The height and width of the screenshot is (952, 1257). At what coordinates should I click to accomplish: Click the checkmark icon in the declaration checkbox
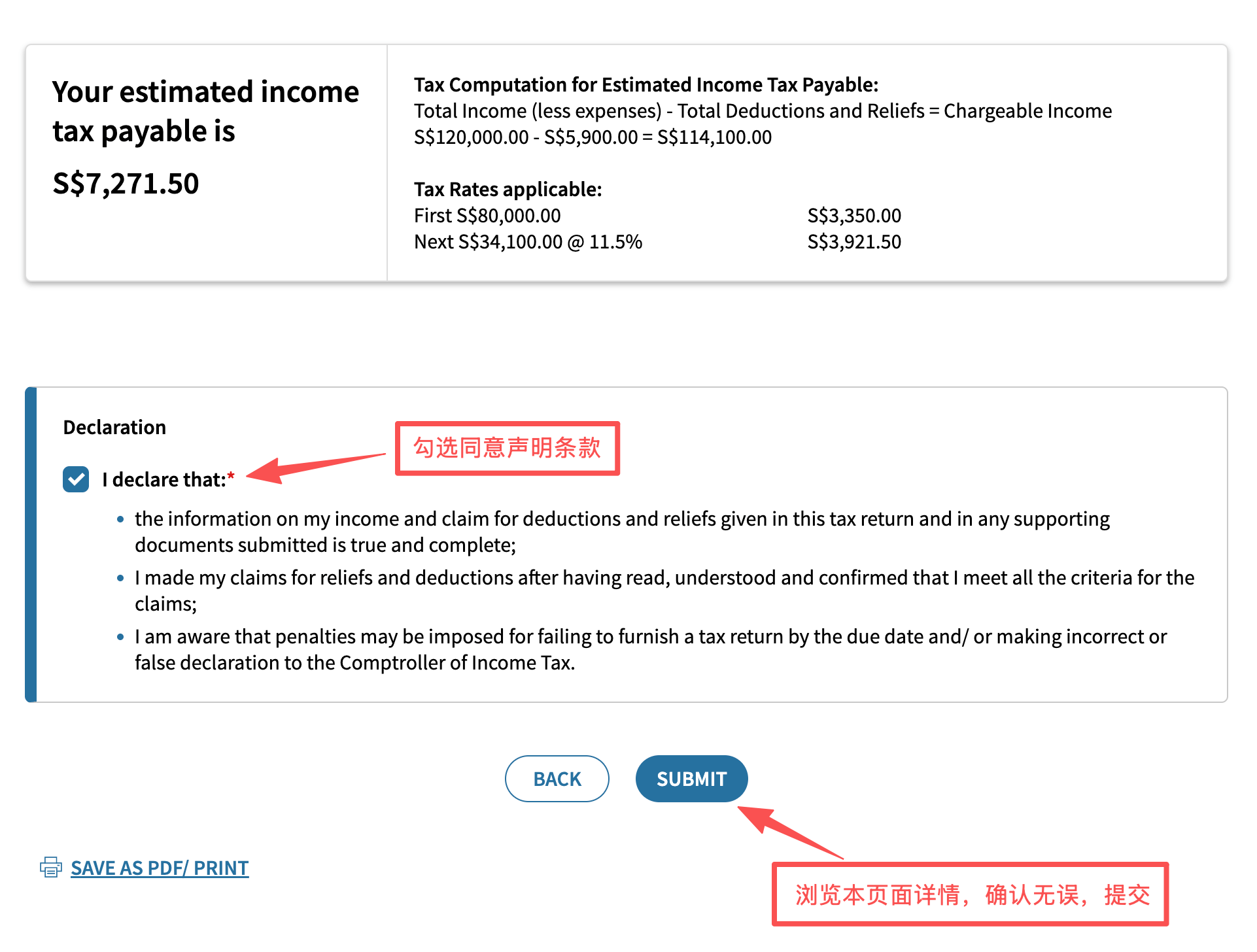75,479
